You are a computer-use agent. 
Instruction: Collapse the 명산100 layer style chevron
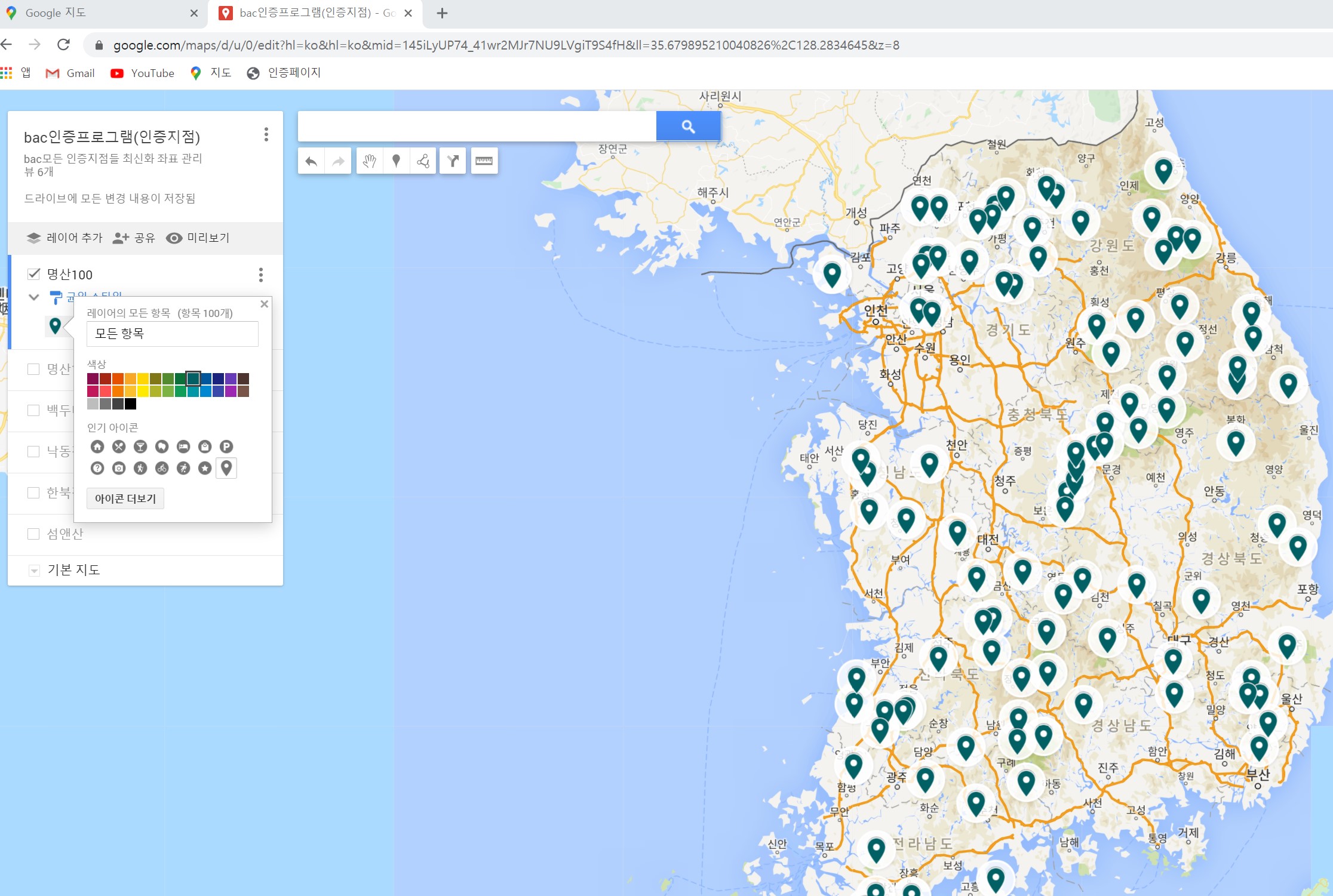click(x=34, y=297)
